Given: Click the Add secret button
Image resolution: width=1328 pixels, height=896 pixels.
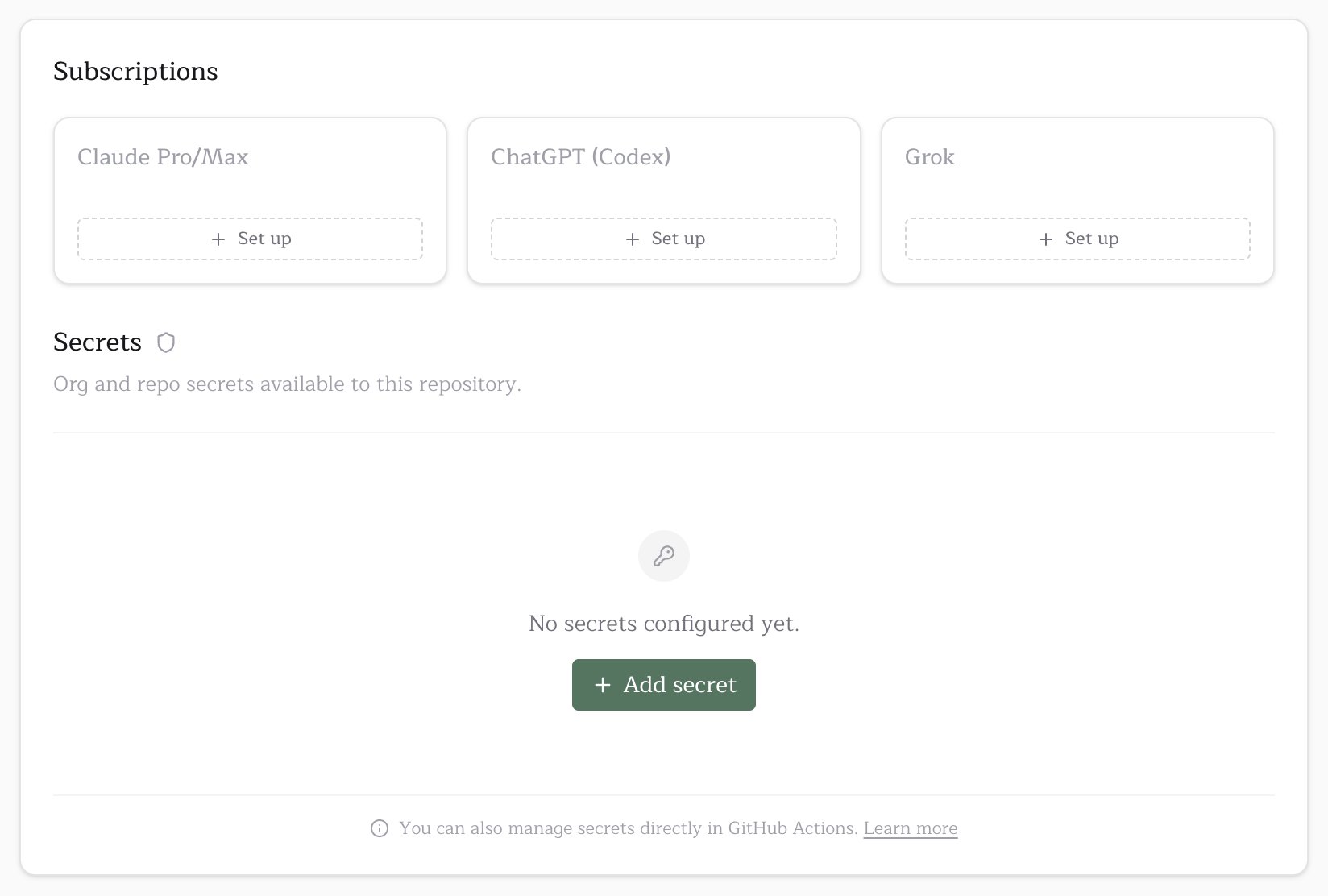Looking at the screenshot, I should (x=664, y=685).
